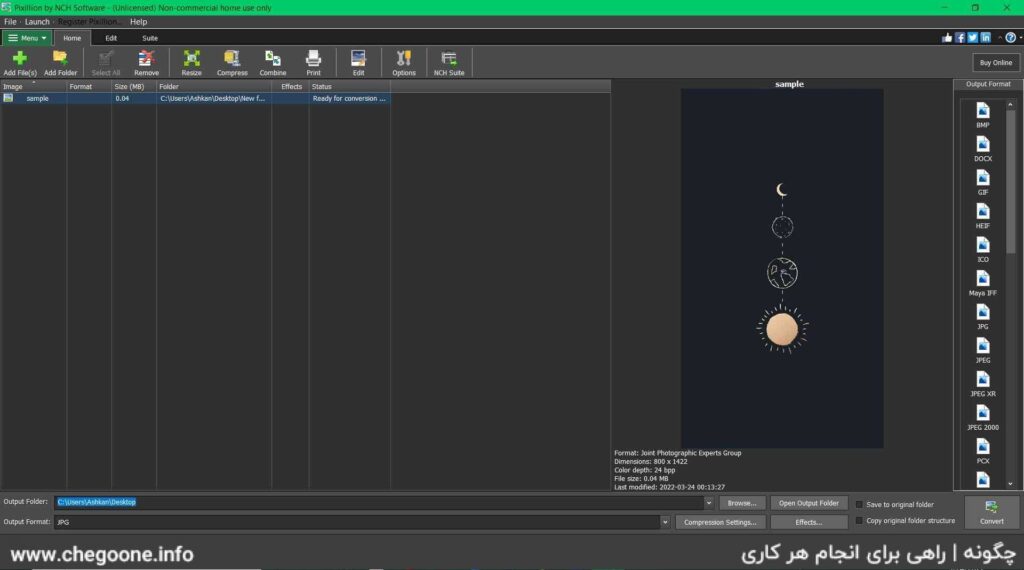
Task: Click the sample preview image
Action: tap(782, 268)
